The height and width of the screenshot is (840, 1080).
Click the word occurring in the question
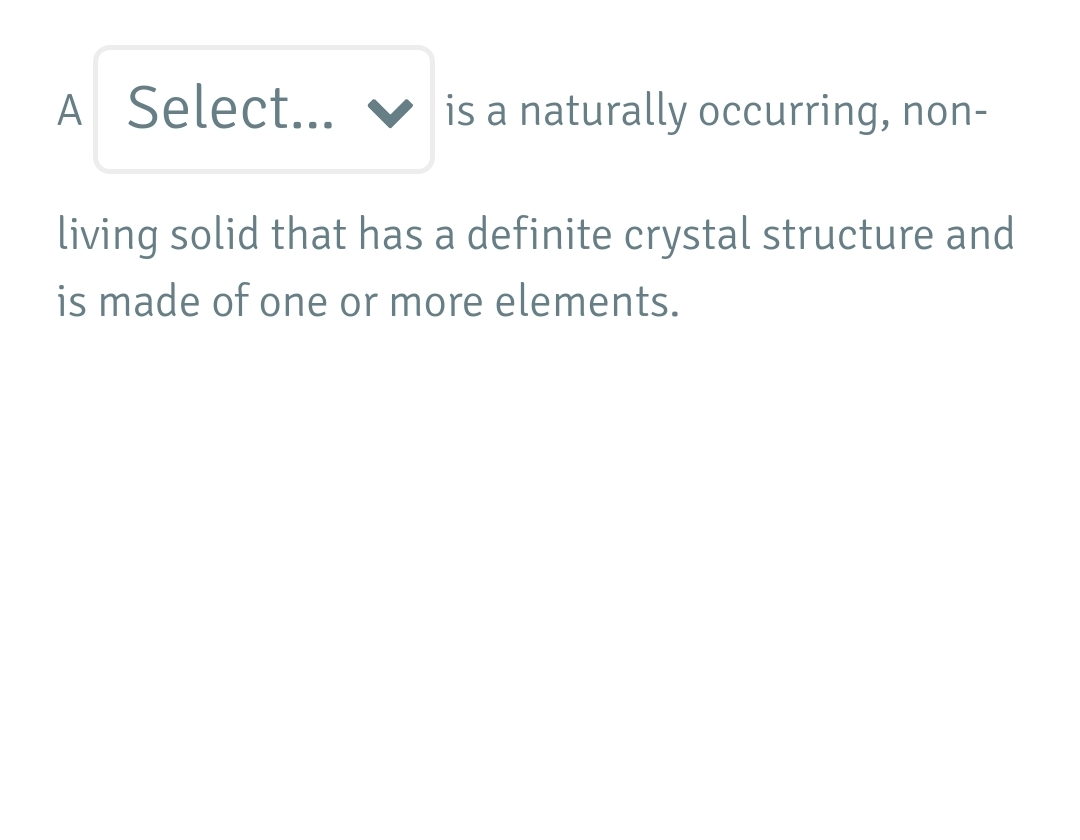(788, 111)
